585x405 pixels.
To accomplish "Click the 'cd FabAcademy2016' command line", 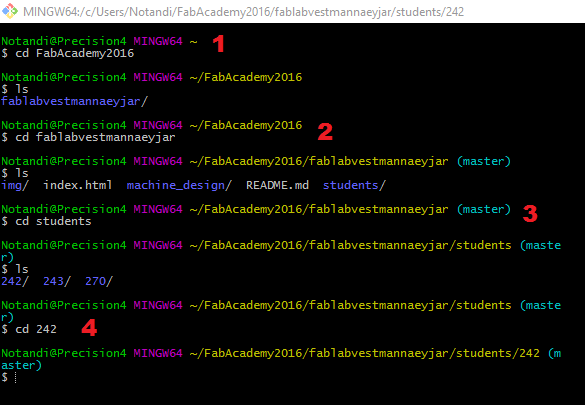I will pyautogui.click(x=68, y=53).
